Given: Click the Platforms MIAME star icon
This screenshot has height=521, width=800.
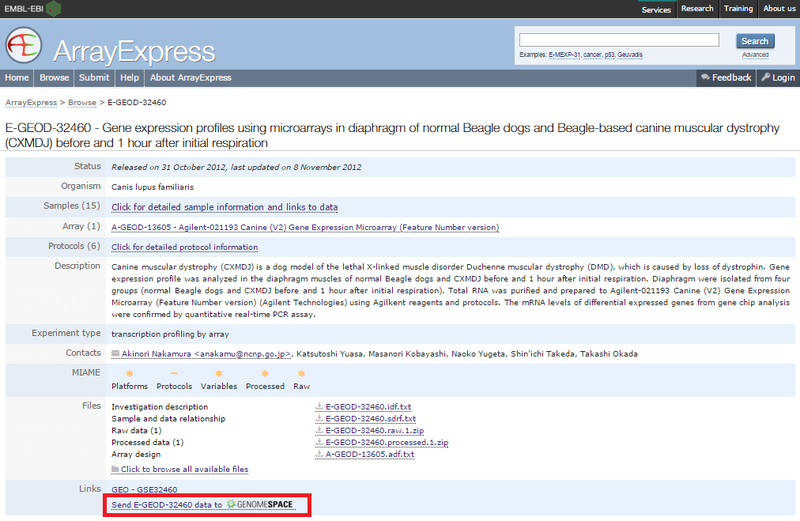Looking at the screenshot, I should [x=129, y=372].
